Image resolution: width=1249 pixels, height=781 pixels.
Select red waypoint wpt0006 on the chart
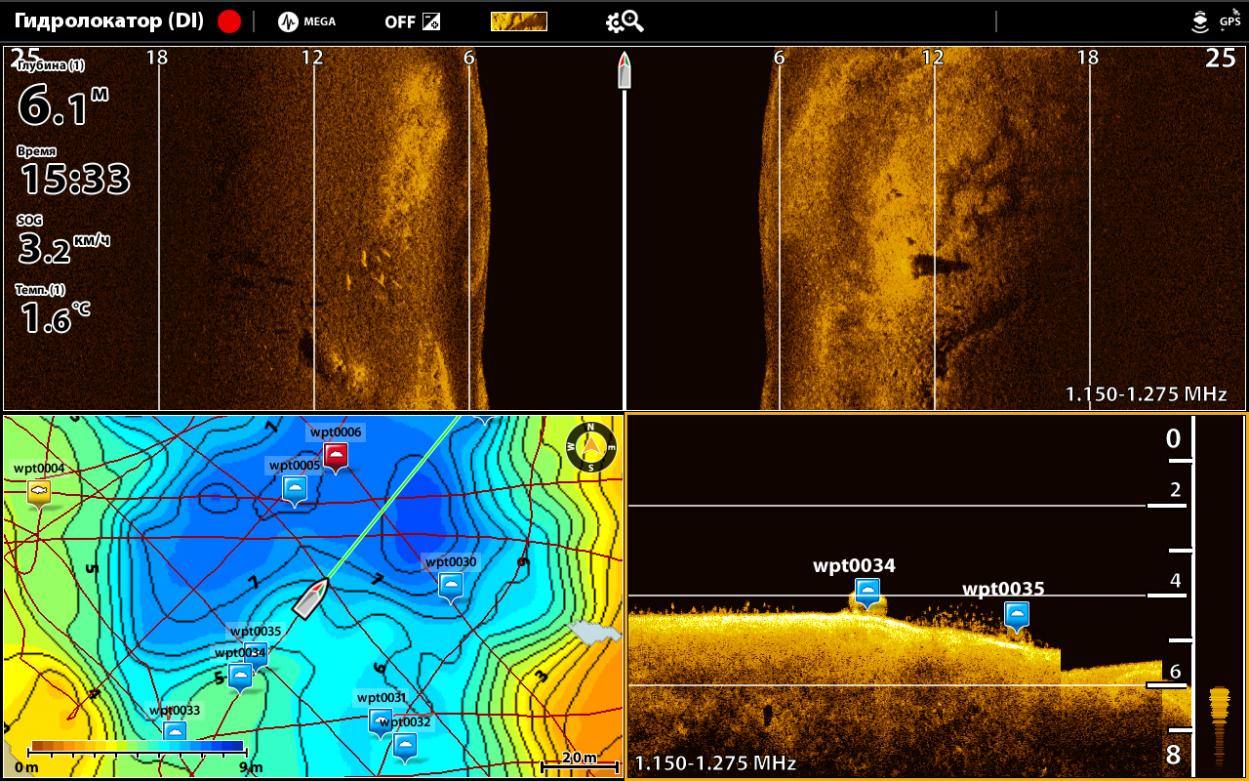coord(336,457)
